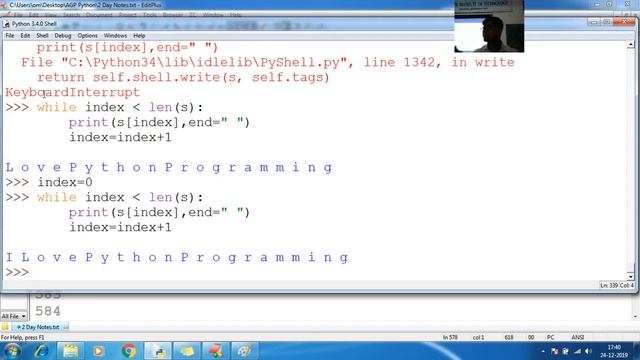Click the 'Ln: 339 Col: 4' status indicator
The width and height of the screenshot is (640, 360).
coord(616,285)
